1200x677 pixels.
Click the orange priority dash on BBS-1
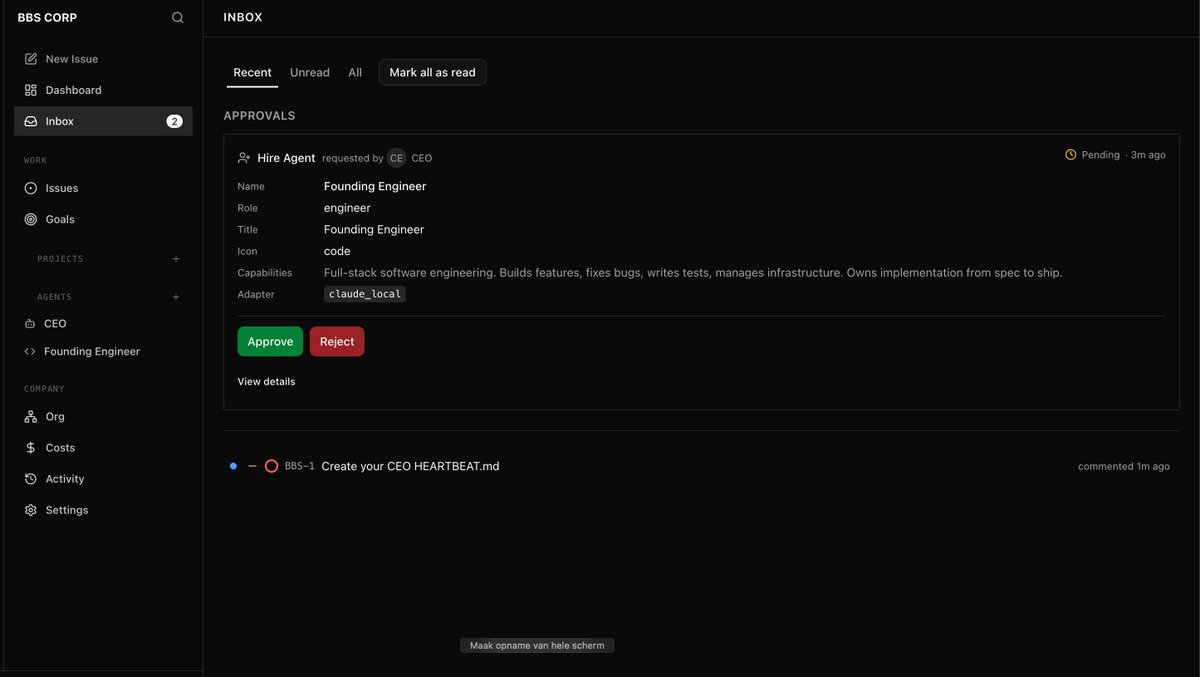pyautogui.click(x=252, y=466)
